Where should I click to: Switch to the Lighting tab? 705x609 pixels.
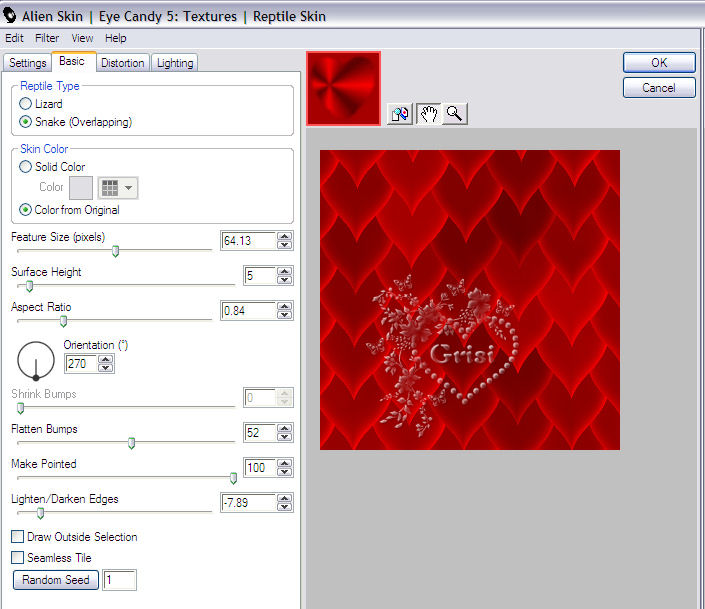pyautogui.click(x=175, y=63)
